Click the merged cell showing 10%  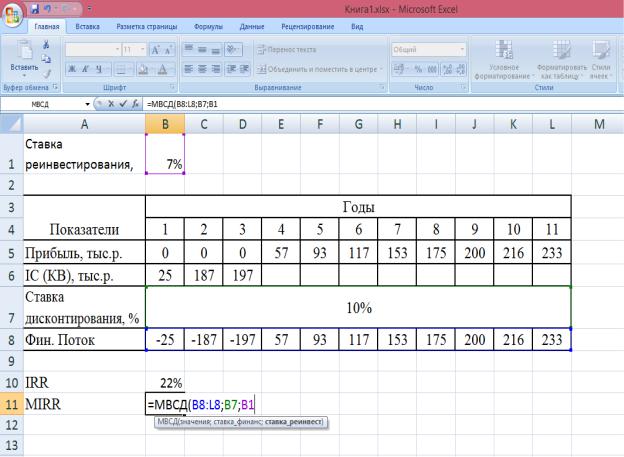click(x=358, y=307)
